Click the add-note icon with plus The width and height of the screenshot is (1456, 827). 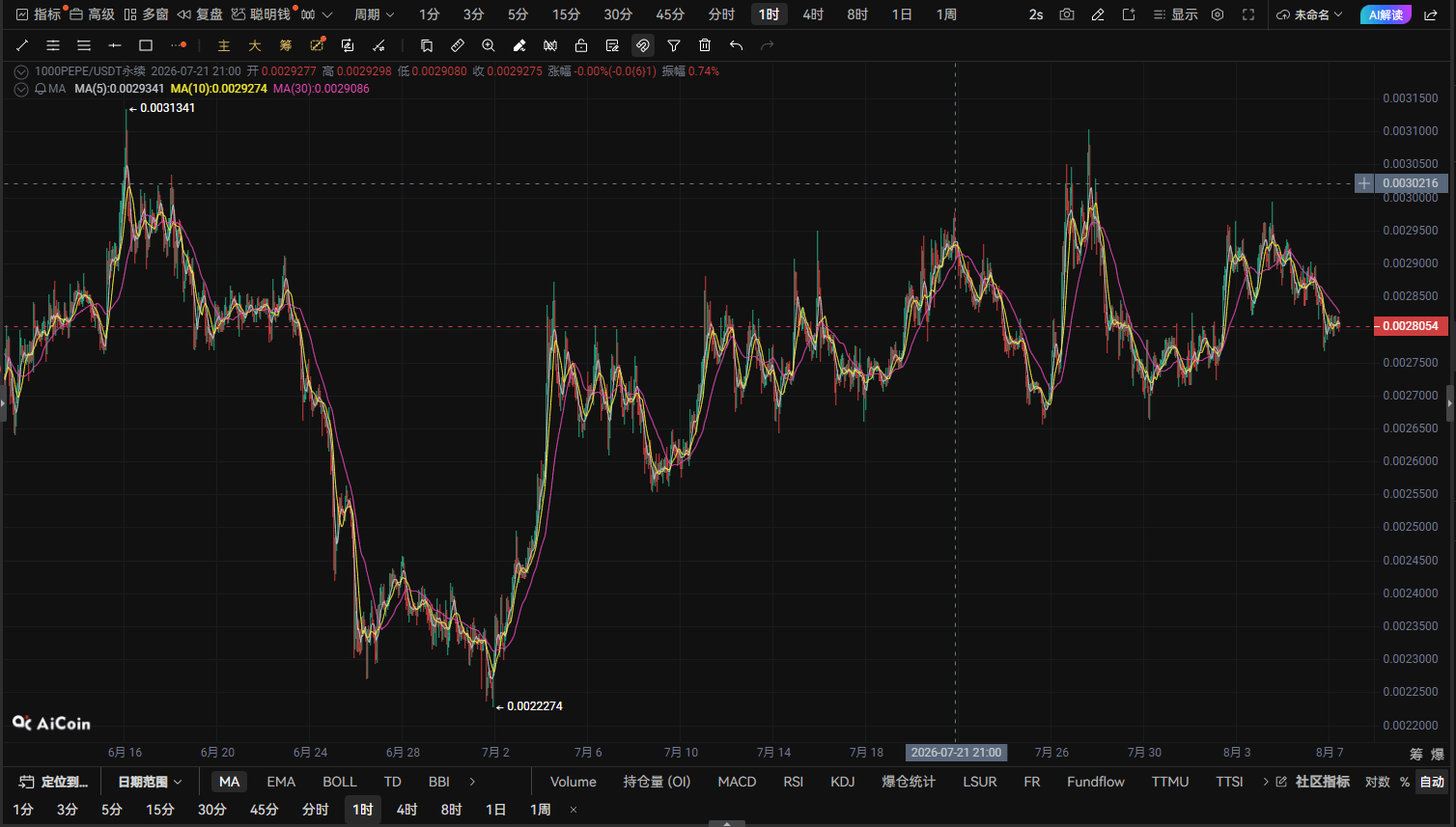coord(1129,14)
